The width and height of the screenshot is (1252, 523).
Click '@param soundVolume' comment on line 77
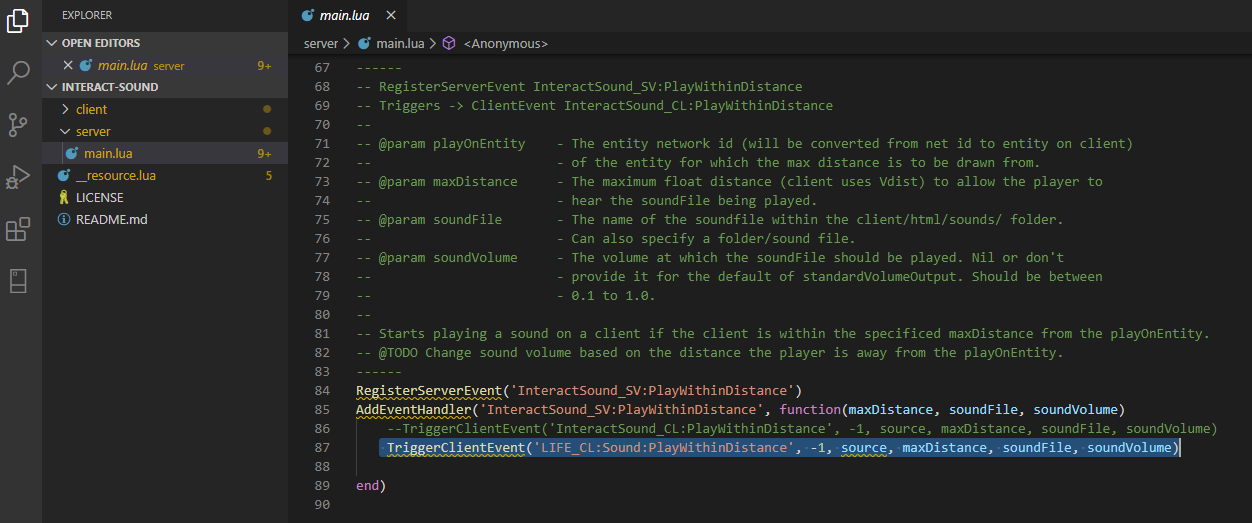[x=448, y=257]
